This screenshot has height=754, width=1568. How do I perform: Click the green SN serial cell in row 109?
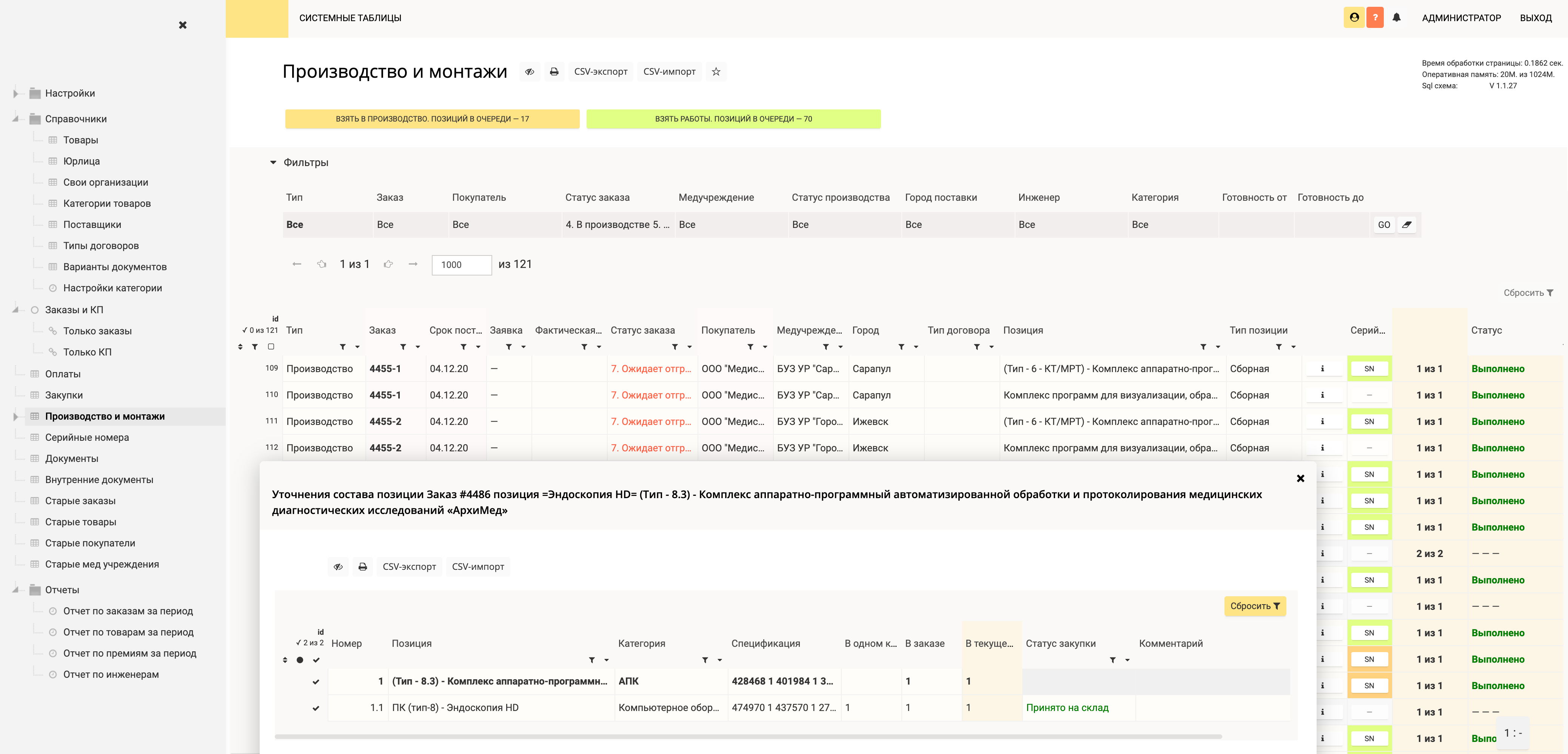pos(1369,369)
